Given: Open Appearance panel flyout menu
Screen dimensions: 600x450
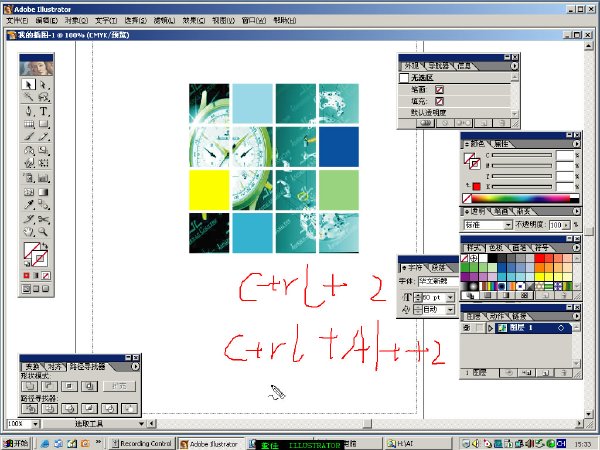Looking at the screenshot, I should point(514,66).
